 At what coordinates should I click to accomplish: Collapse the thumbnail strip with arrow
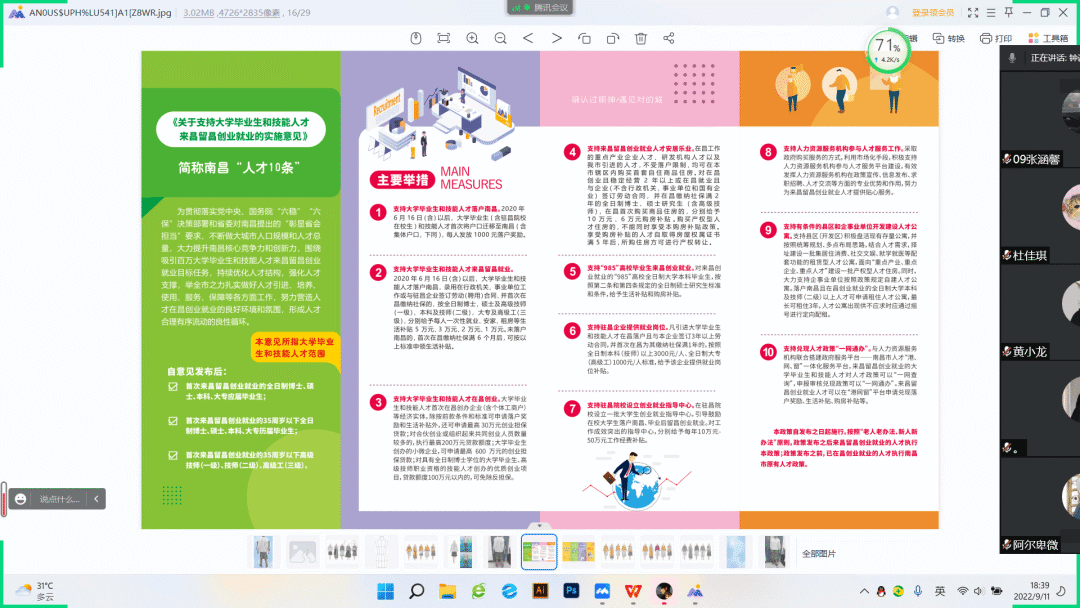(540, 524)
